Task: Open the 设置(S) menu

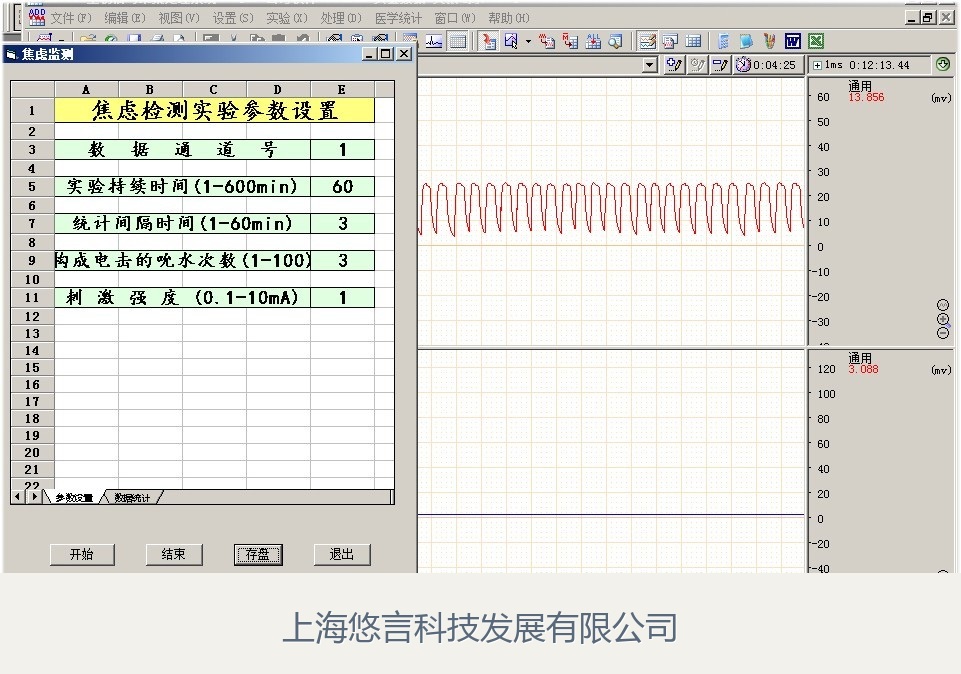Action: (x=232, y=18)
